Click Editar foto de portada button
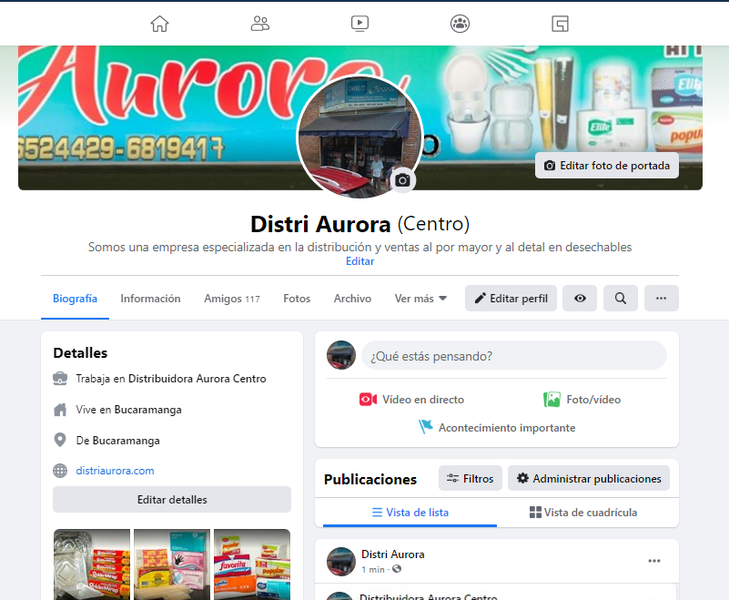The width and height of the screenshot is (729, 600). (607, 165)
